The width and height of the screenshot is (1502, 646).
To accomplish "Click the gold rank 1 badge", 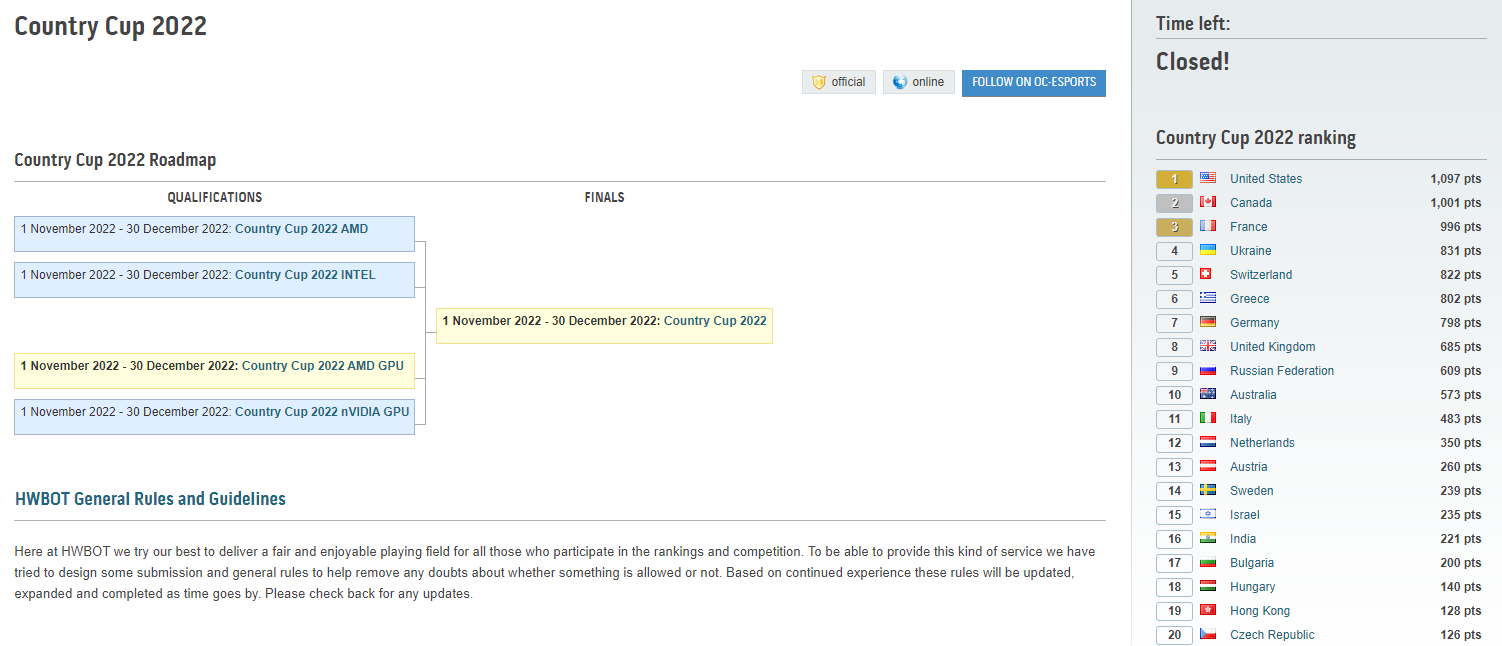I will 1174,179.
